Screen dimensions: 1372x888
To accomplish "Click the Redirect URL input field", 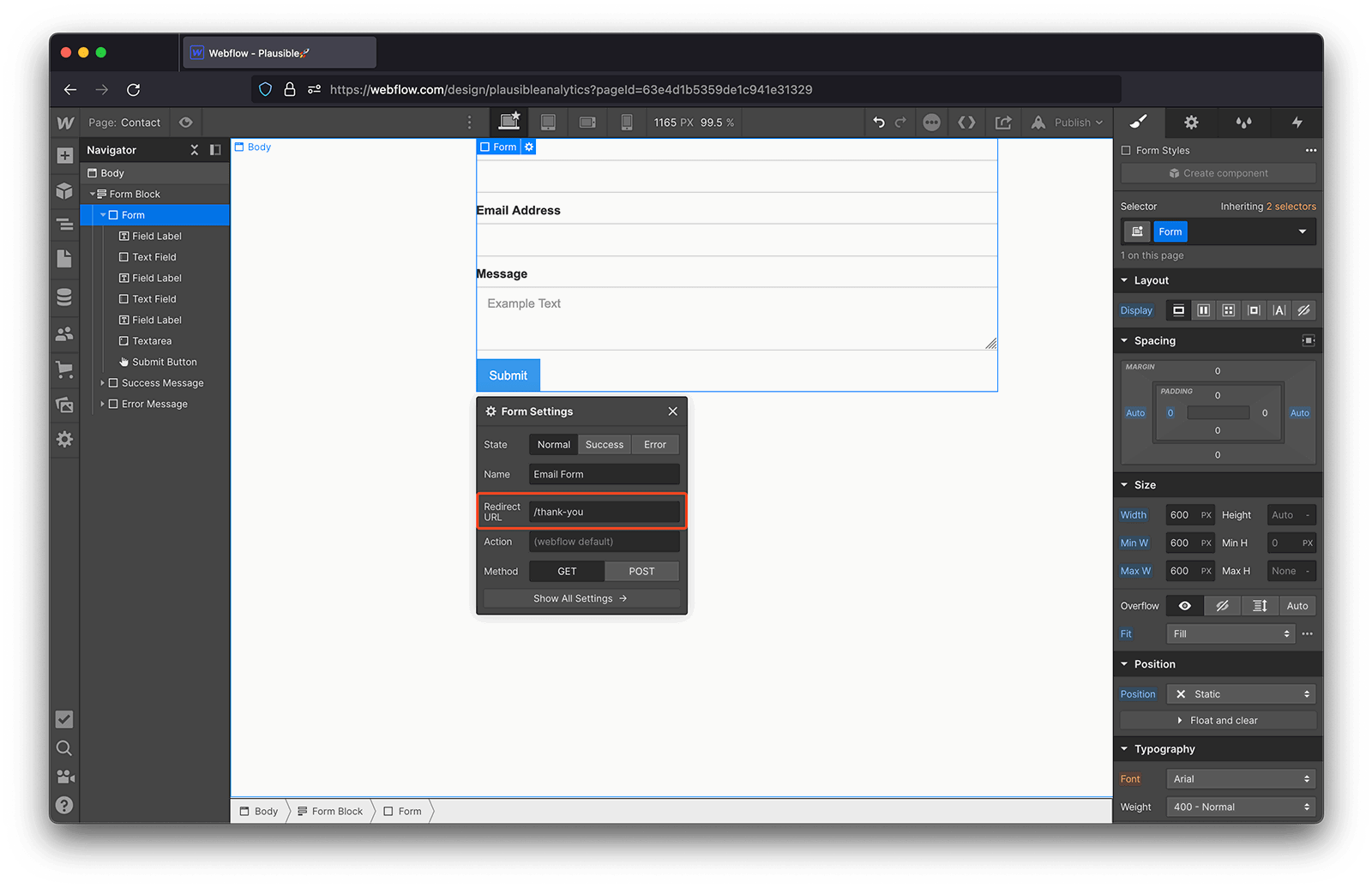I will click(x=604, y=511).
